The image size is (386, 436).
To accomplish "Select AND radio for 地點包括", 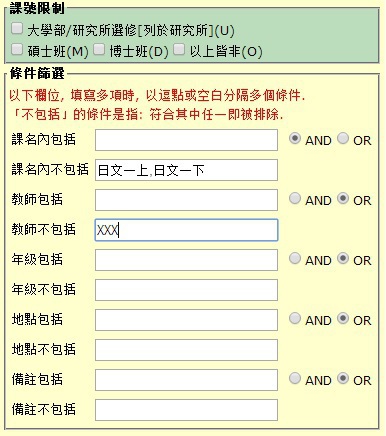I will (x=295, y=318).
